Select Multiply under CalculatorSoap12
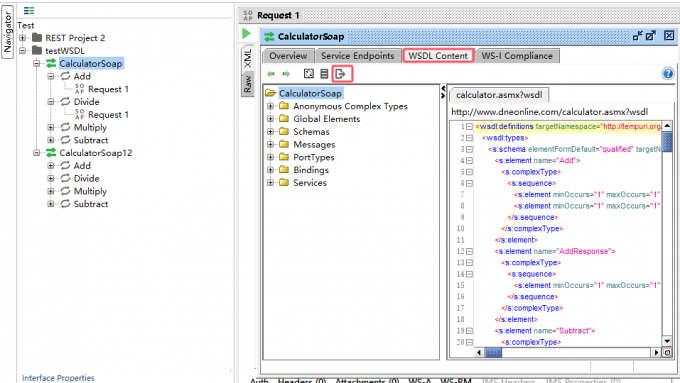The width and height of the screenshot is (680, 383). (90, 191)
